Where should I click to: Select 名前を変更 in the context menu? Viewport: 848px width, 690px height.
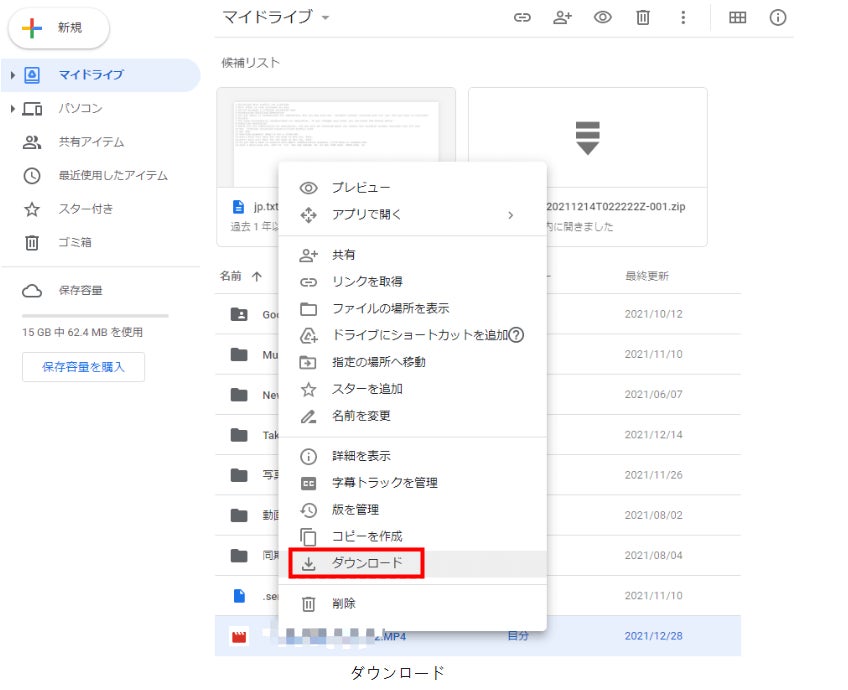point(413,416)
